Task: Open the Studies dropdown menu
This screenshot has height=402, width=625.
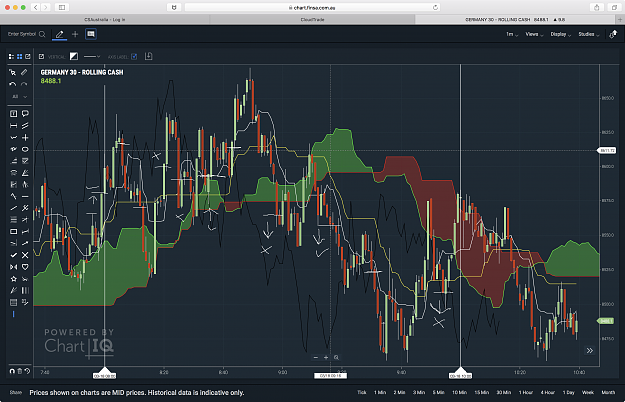Action: click(x=589, y=34)
